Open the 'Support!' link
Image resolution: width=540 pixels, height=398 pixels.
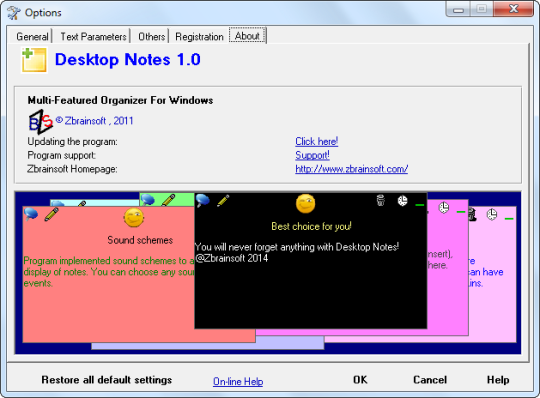(312, 155)
